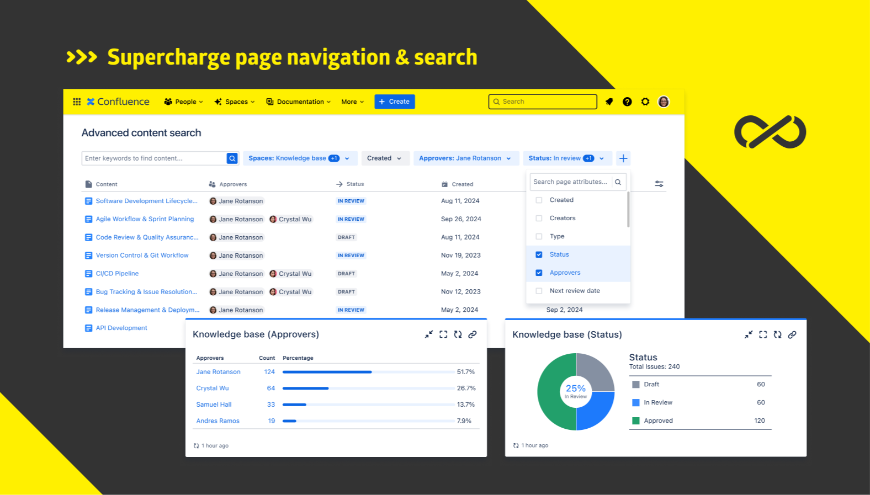Open the app switcher grid icon

77,102
